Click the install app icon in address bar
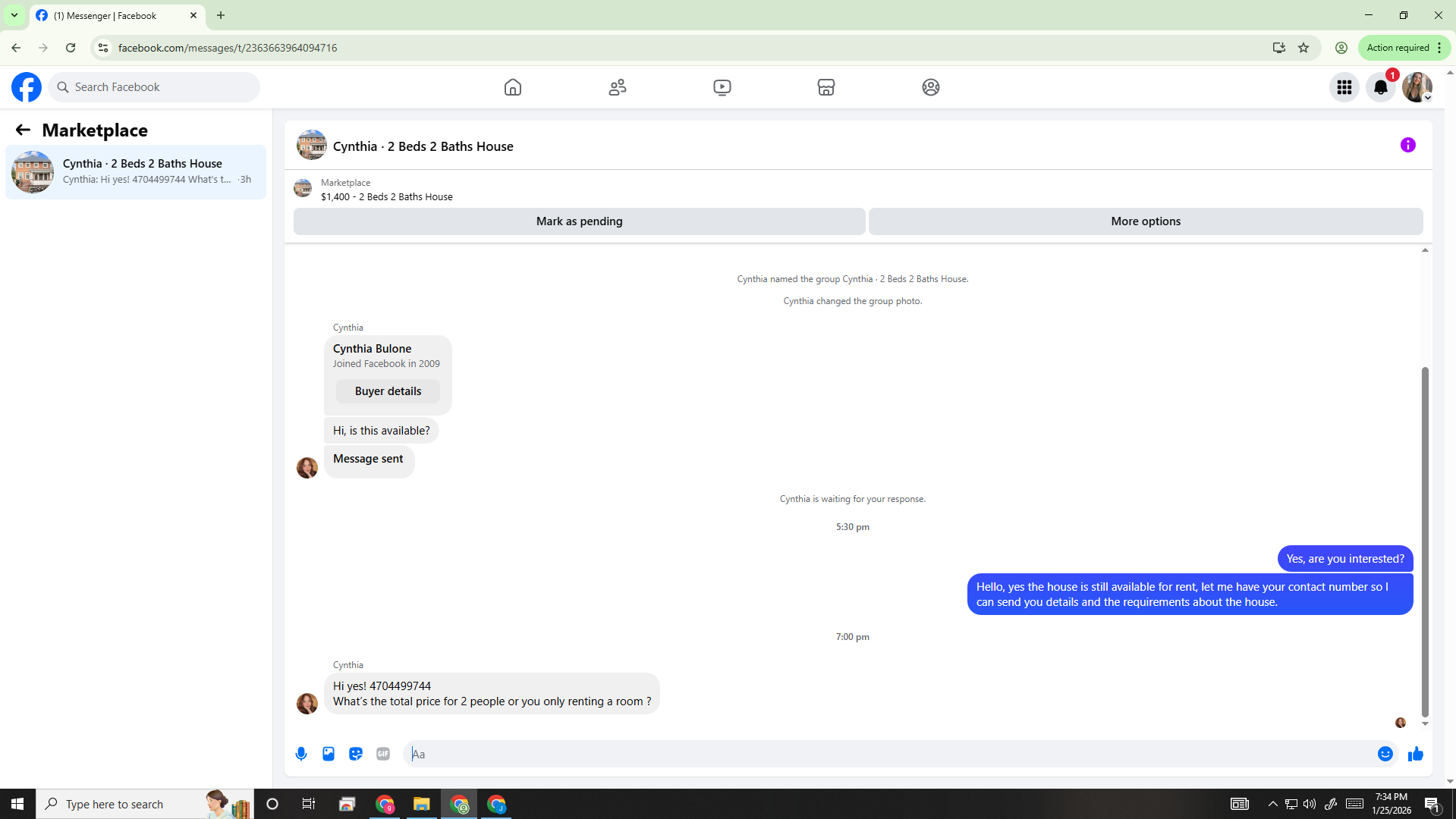The image size is (1456, 819). pos(1279,48)
